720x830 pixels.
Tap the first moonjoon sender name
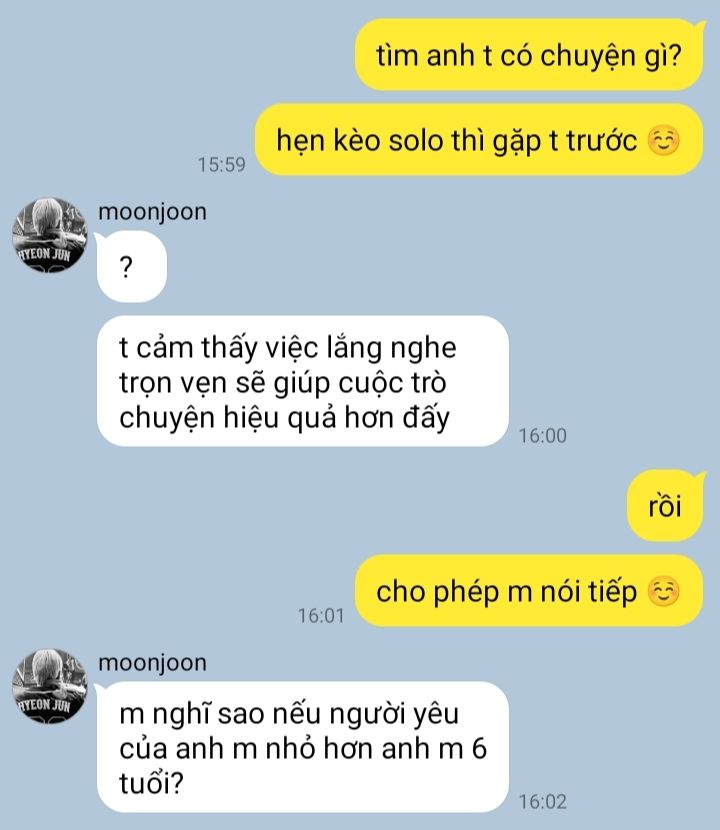(152, 212)
